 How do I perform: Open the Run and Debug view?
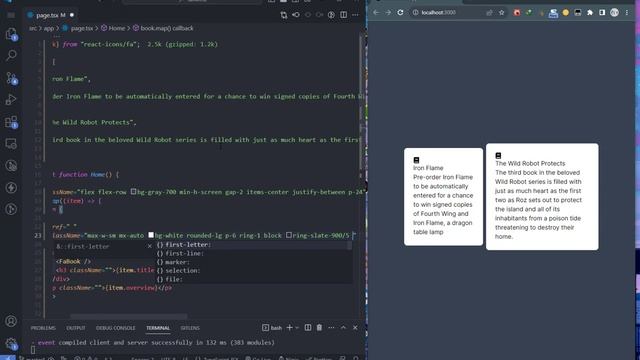tap(11, 100)
